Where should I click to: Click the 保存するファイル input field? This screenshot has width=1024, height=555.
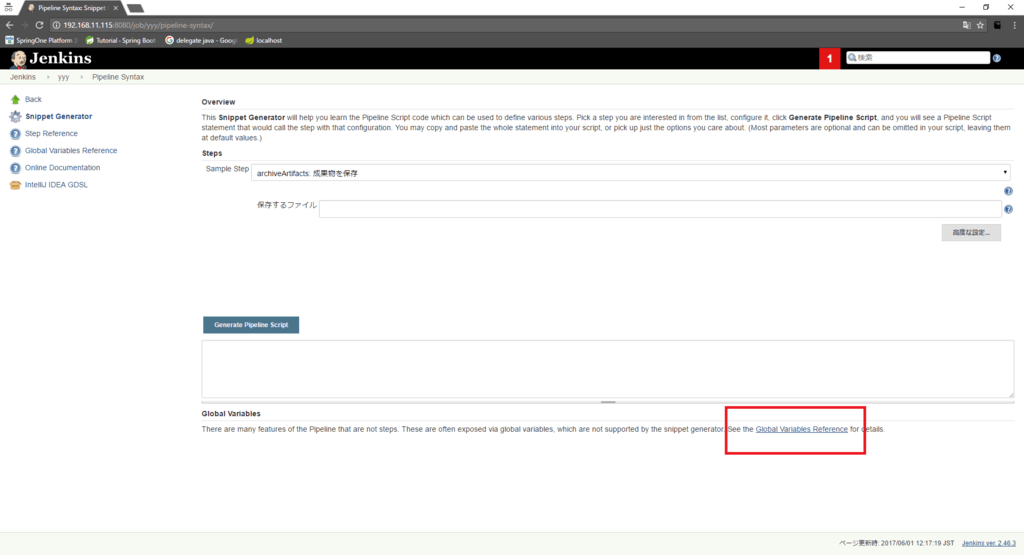pyautogui.click(x=660, y=208)
